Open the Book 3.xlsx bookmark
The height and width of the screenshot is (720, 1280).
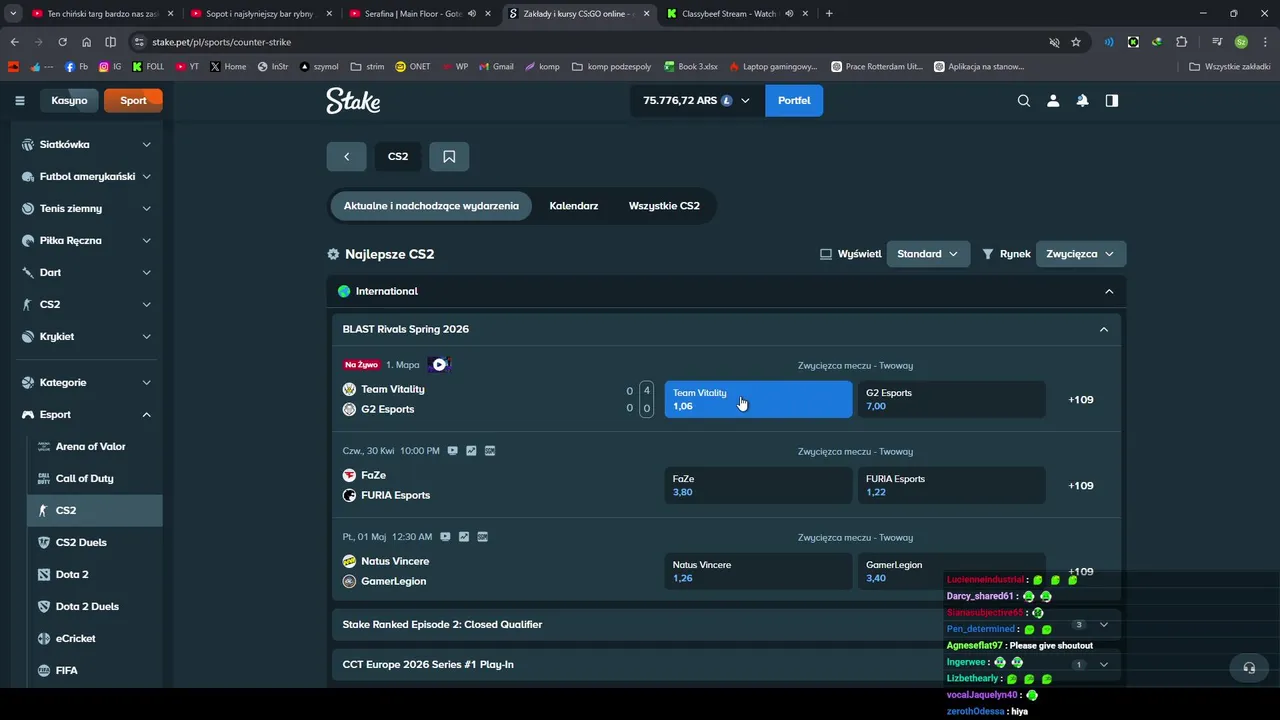[690, 67]
